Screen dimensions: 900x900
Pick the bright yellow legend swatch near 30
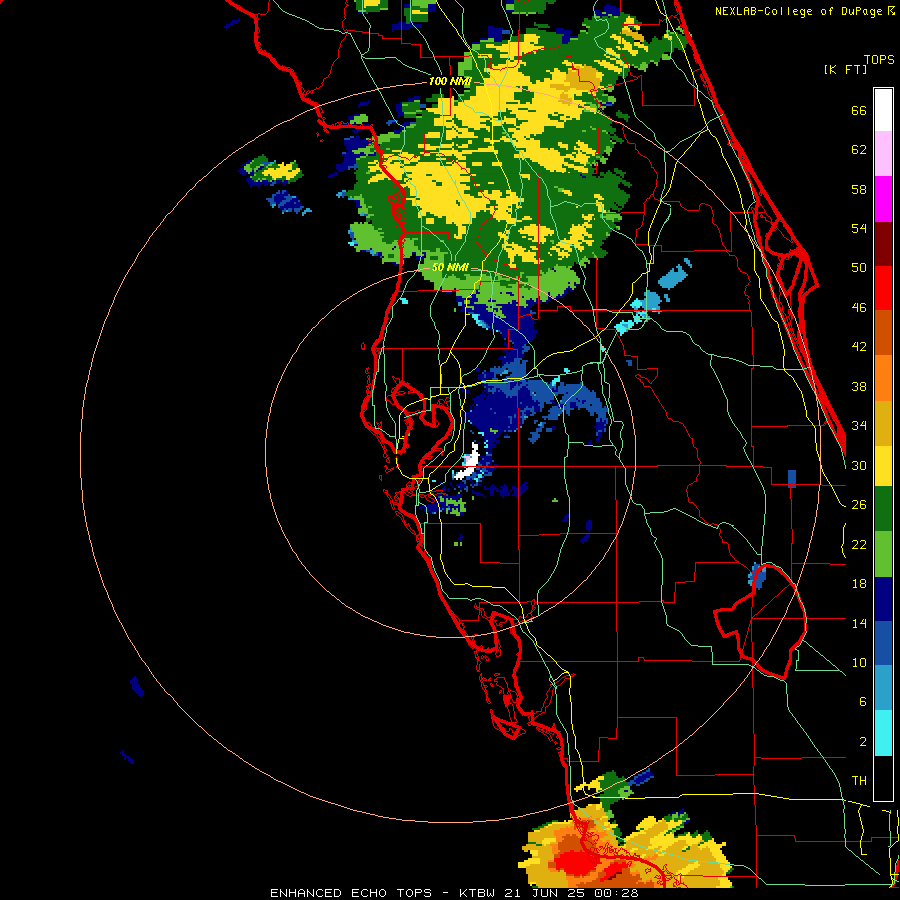tap(883, 466)
